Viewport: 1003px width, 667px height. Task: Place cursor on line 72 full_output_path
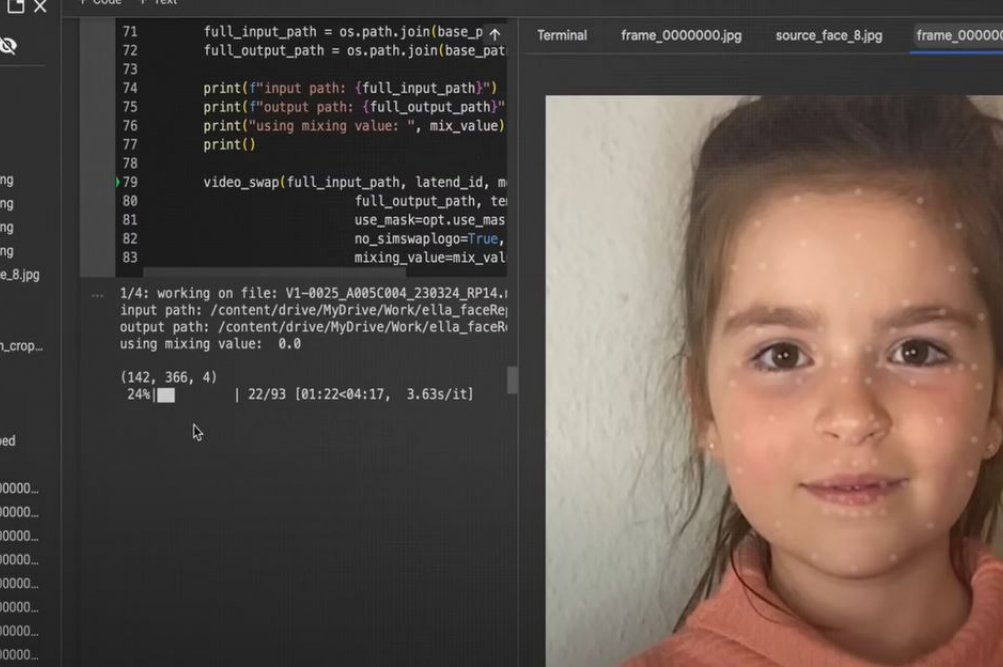(354, 50)
